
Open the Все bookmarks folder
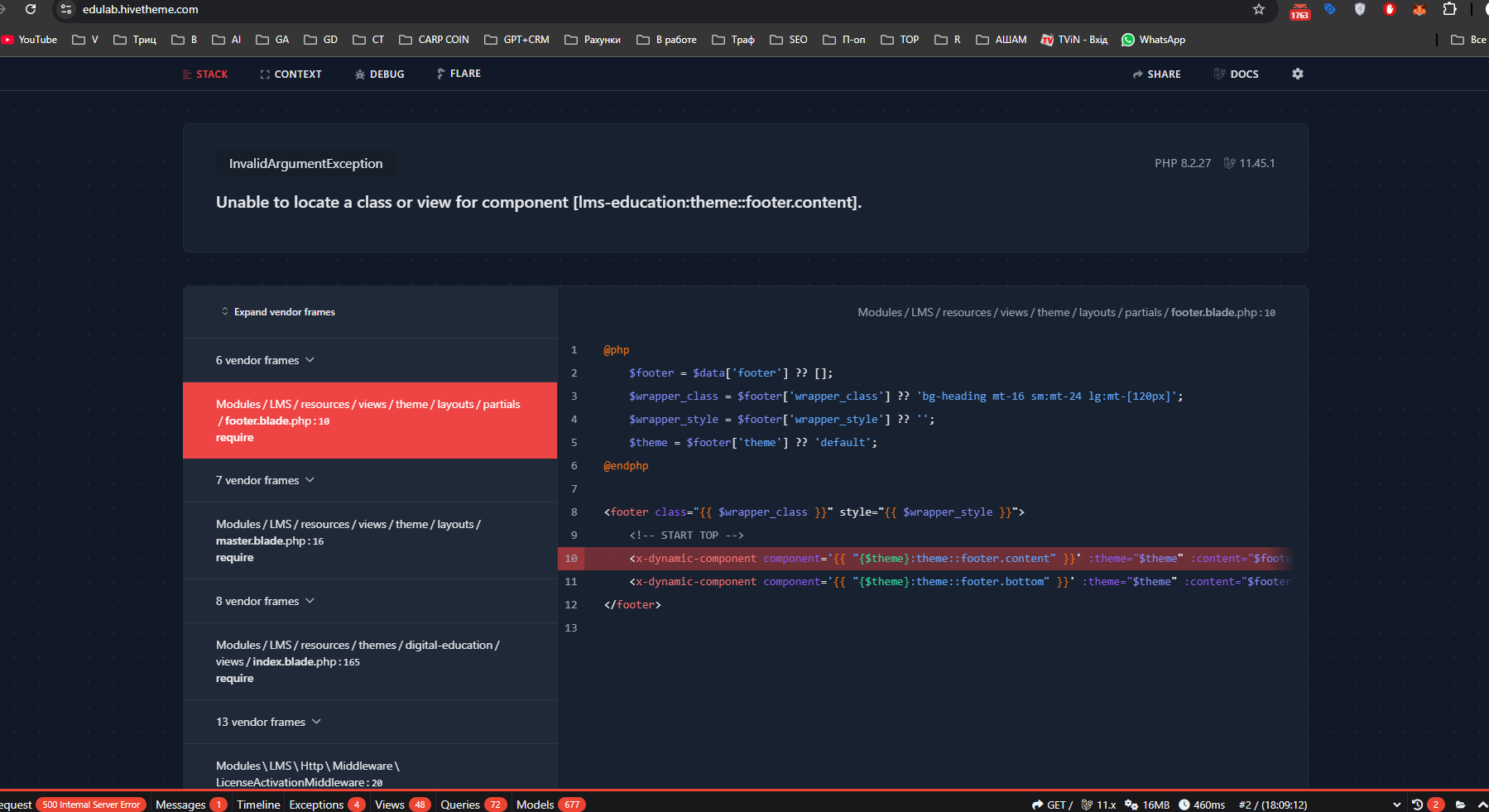(x=1468, y=40)
